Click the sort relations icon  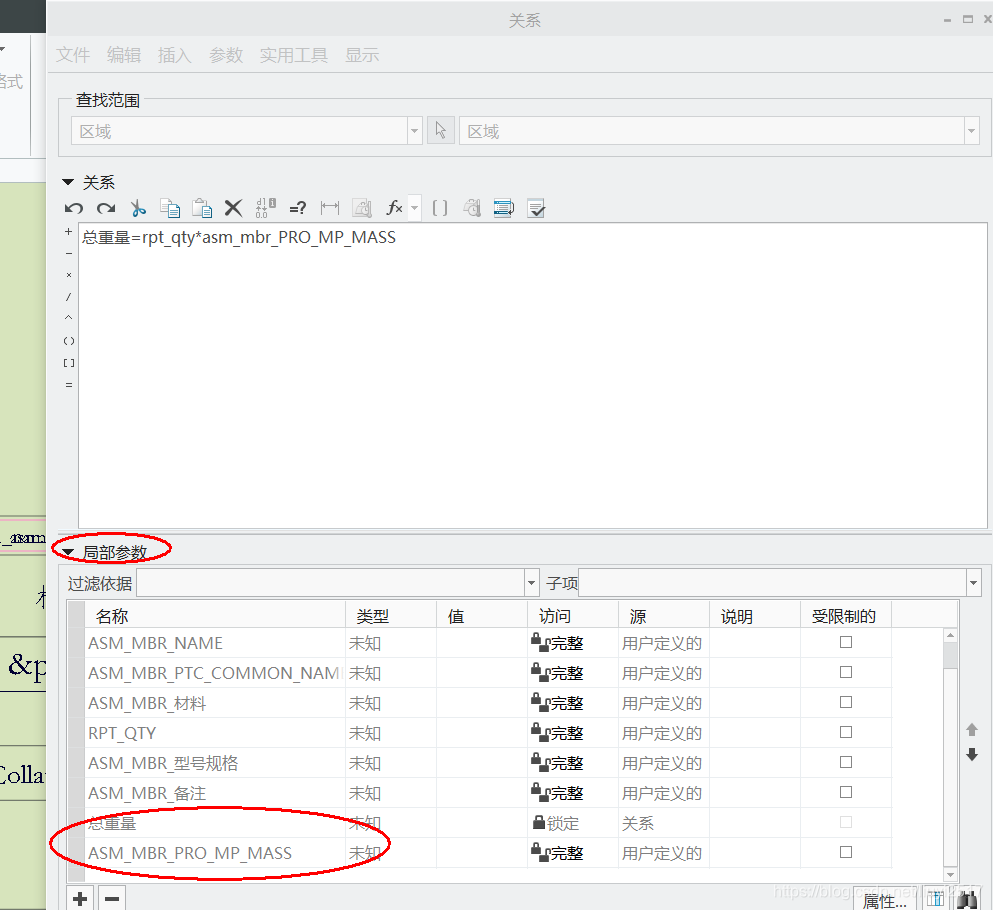coord(504,208)
